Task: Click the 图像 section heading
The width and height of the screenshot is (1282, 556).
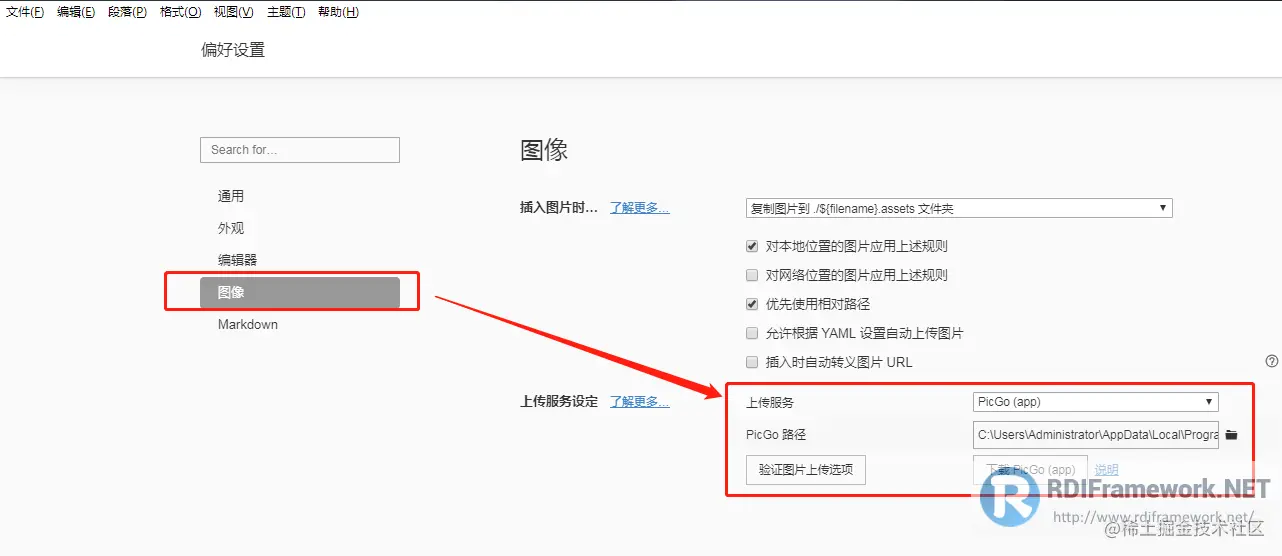Action: point(544,150)
